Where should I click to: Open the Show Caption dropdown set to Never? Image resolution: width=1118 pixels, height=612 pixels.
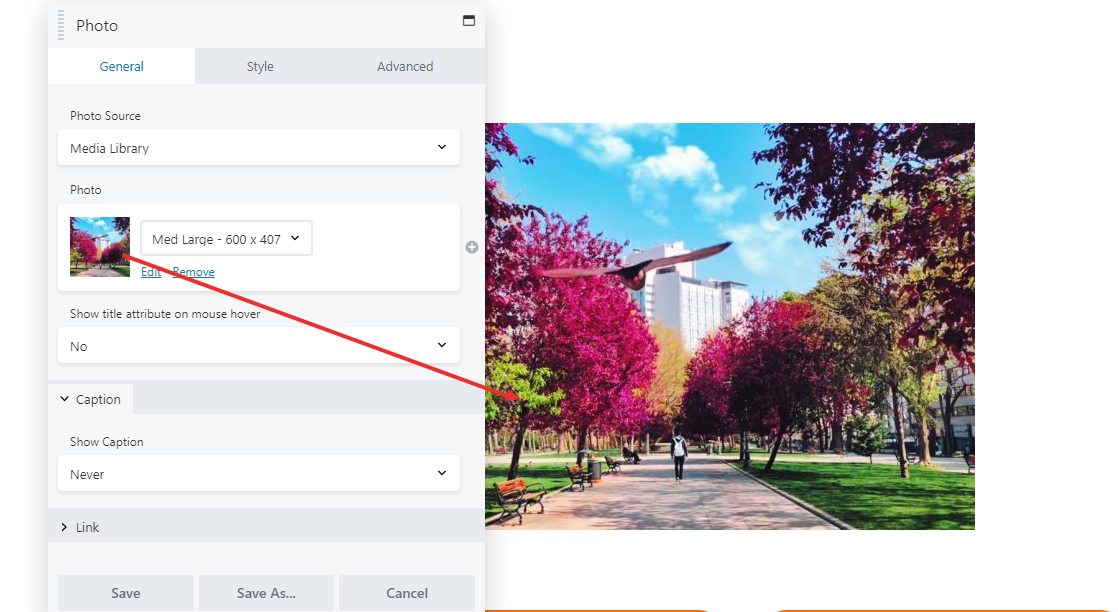(259, 474)
